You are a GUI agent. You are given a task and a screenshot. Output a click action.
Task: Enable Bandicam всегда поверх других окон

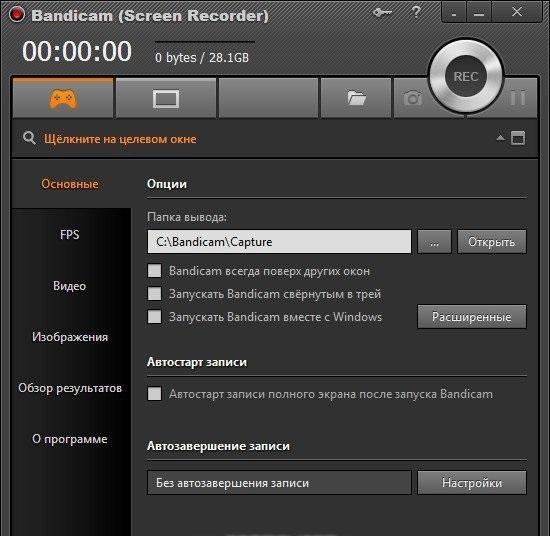coord(154,271)
